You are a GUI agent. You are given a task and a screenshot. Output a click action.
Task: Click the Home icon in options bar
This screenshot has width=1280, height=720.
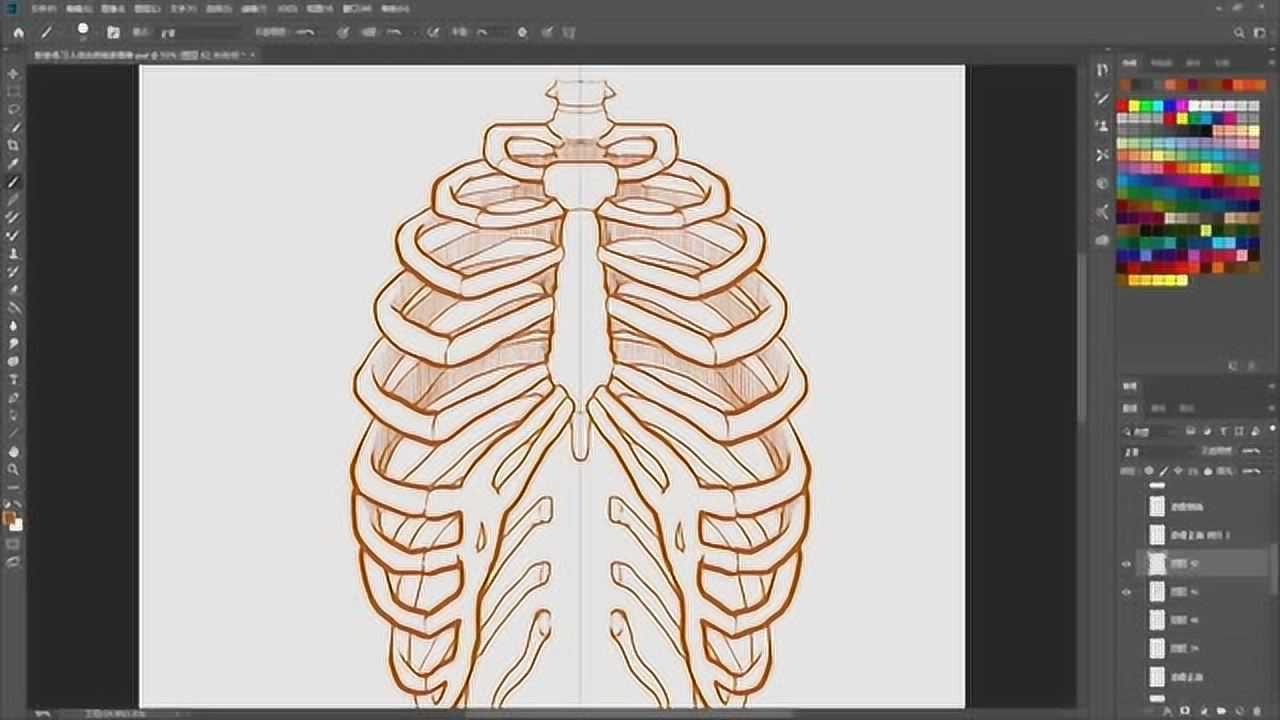point(18,32)
